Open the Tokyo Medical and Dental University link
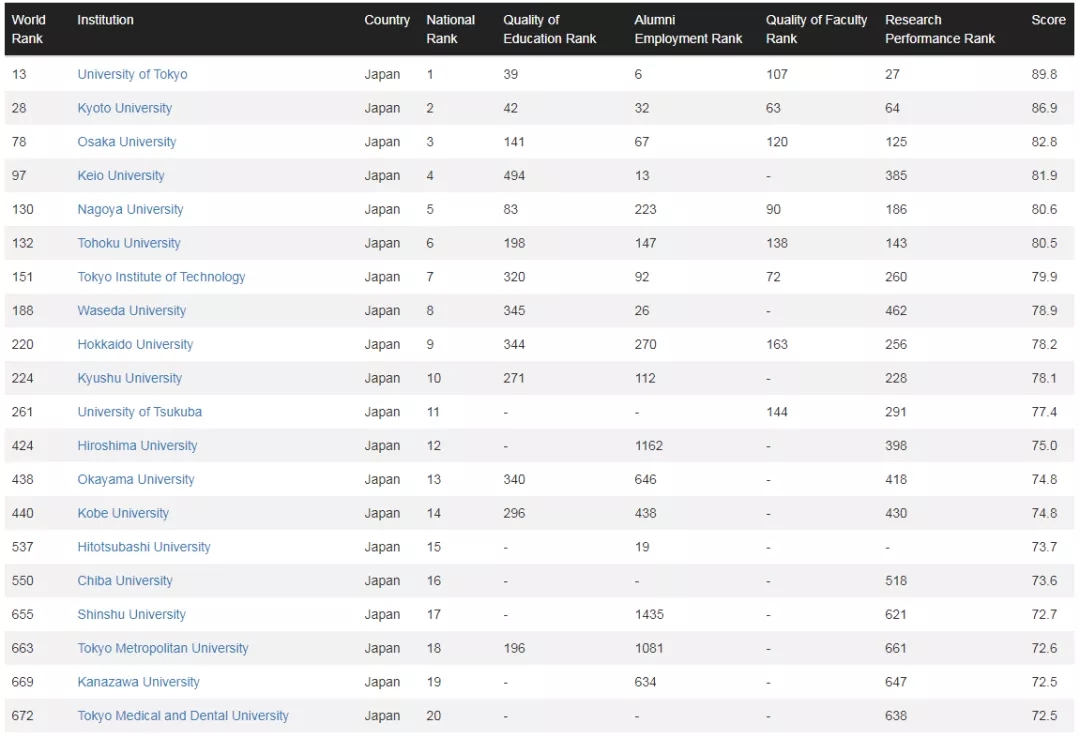1080x738 pixels. click(183, 716)
